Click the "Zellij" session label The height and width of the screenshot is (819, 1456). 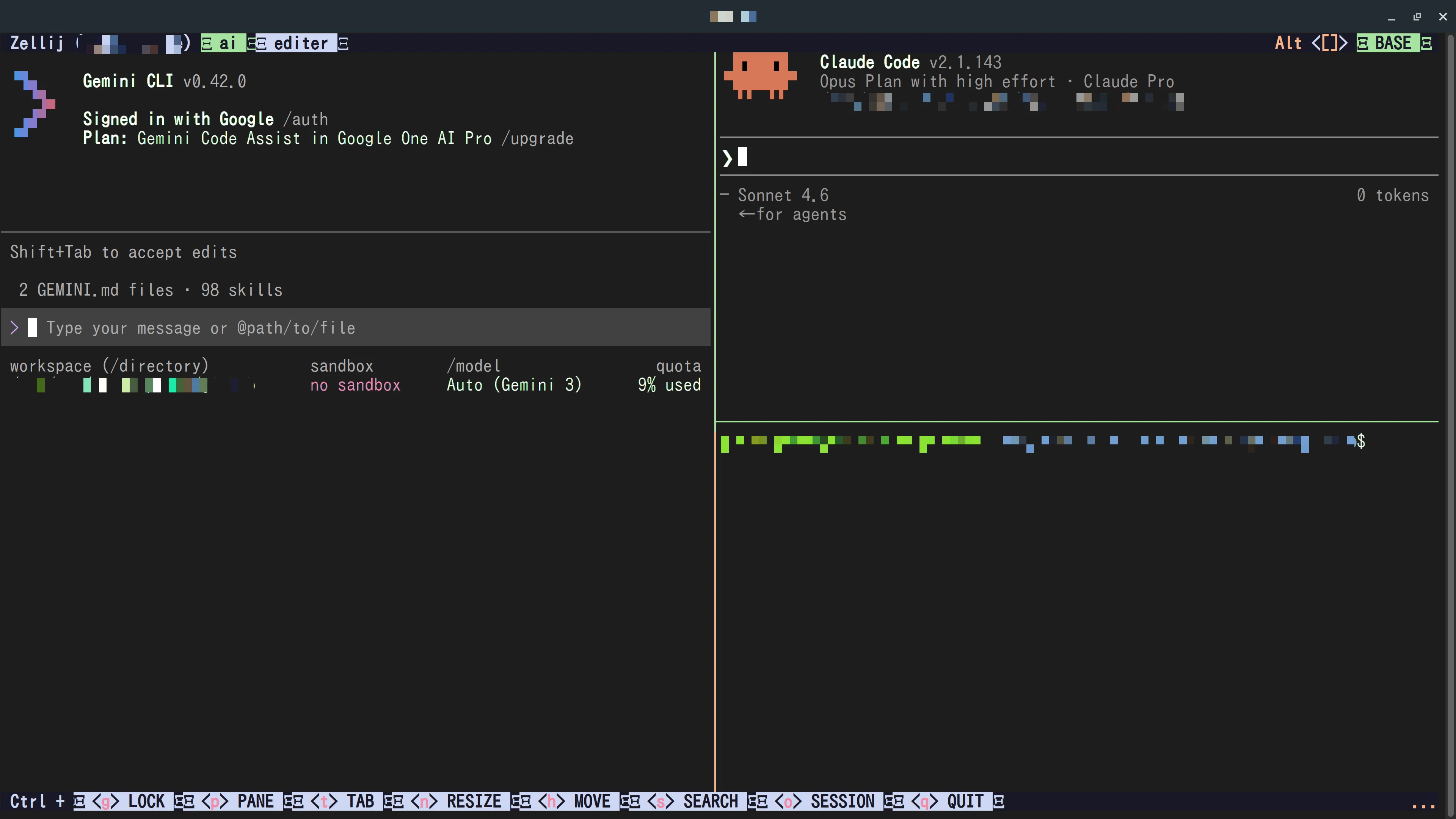click(37, 43)
